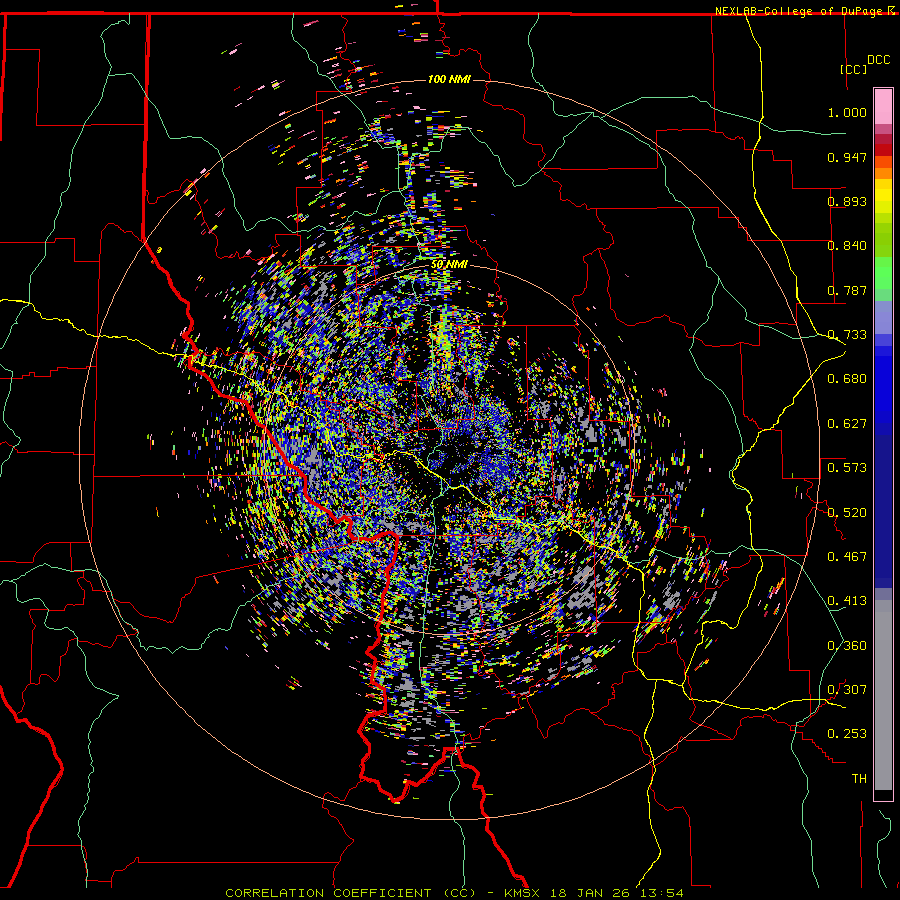Click the 0.573 scale value
This screenshot has height=900, width=900.
(847, 468)
